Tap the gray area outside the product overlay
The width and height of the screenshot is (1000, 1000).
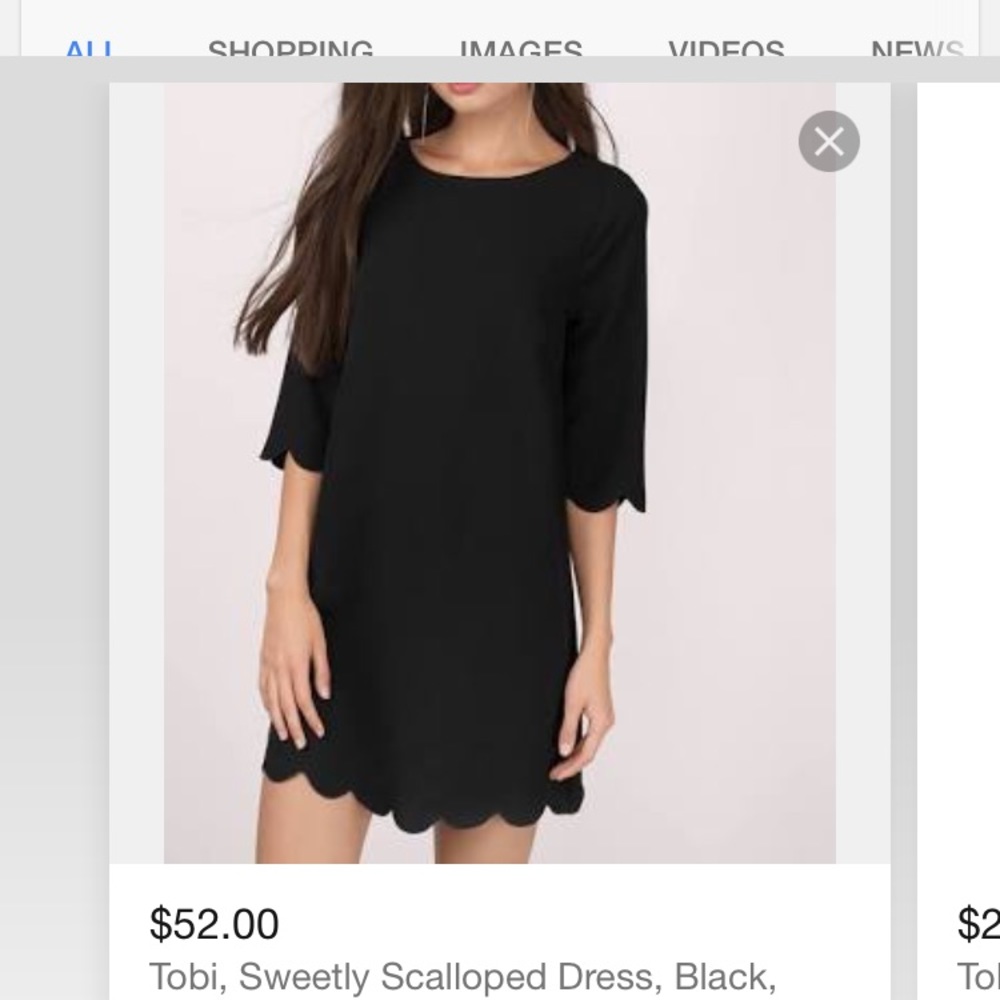tap(50, 500)
